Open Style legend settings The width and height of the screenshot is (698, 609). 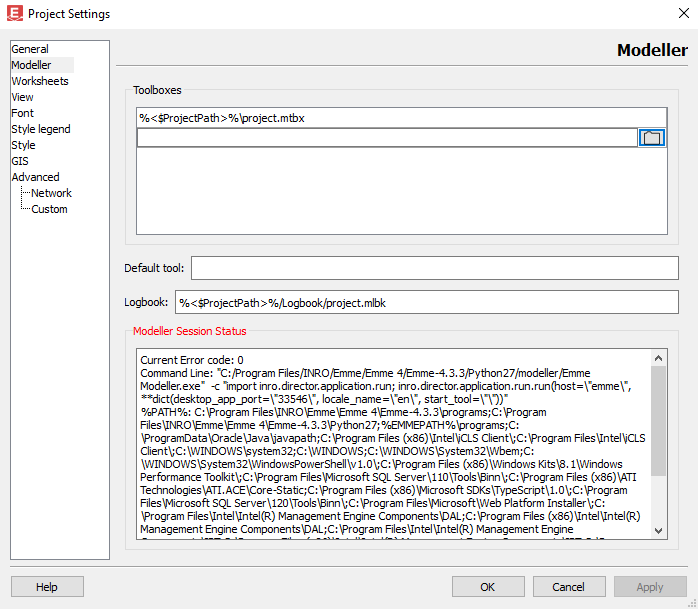[x=41, y=129]
